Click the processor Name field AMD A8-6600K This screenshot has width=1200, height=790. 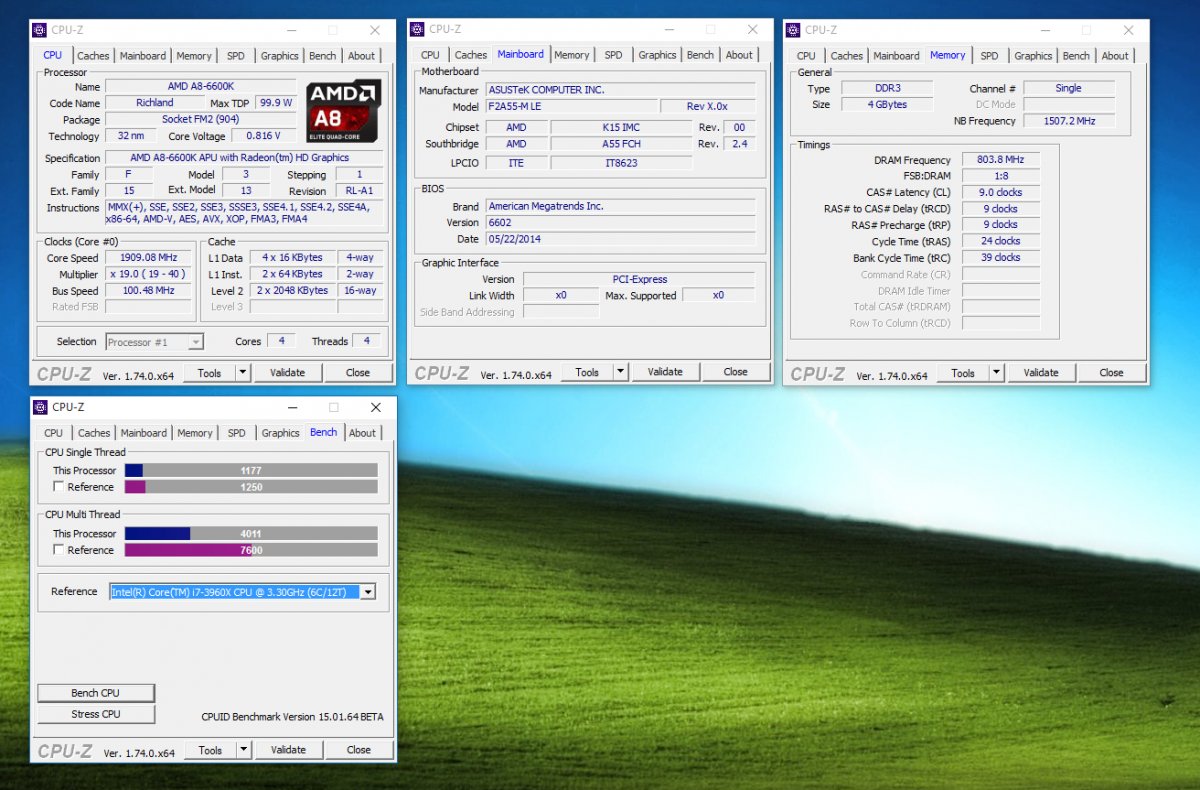point(200,86)
